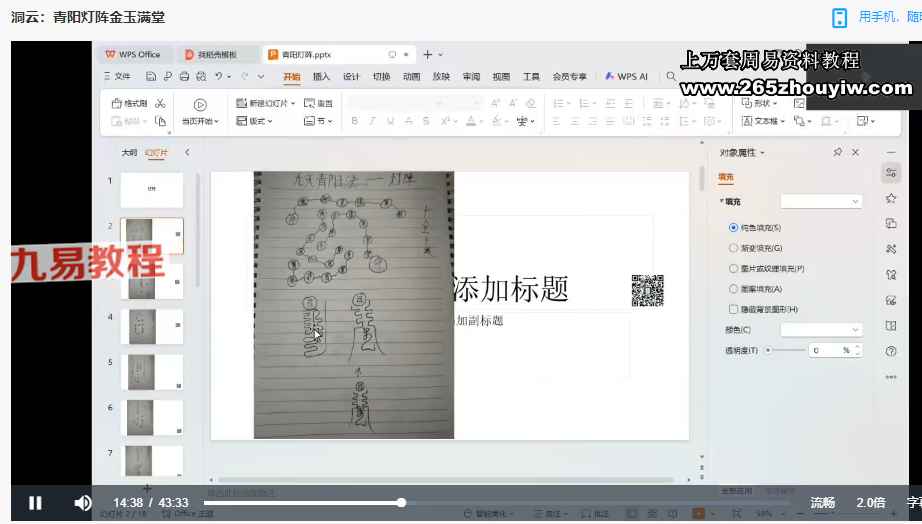The width and height of the screenshot is (922, 524).
Task: Select 渐变填充 gradient fill option
Action: pos(734,248)
